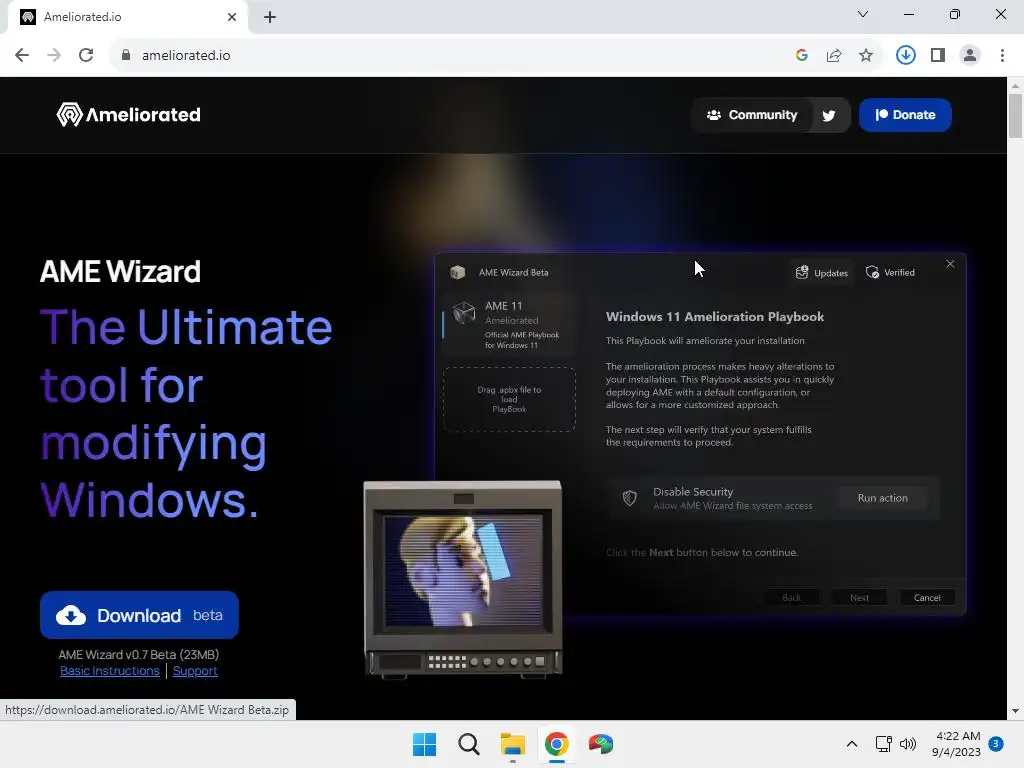The width and height of the screenshot is (1024, 768).
Task: Select the Ameliorated.io tab
Action: pyautogui.click(x=127, y=17)
